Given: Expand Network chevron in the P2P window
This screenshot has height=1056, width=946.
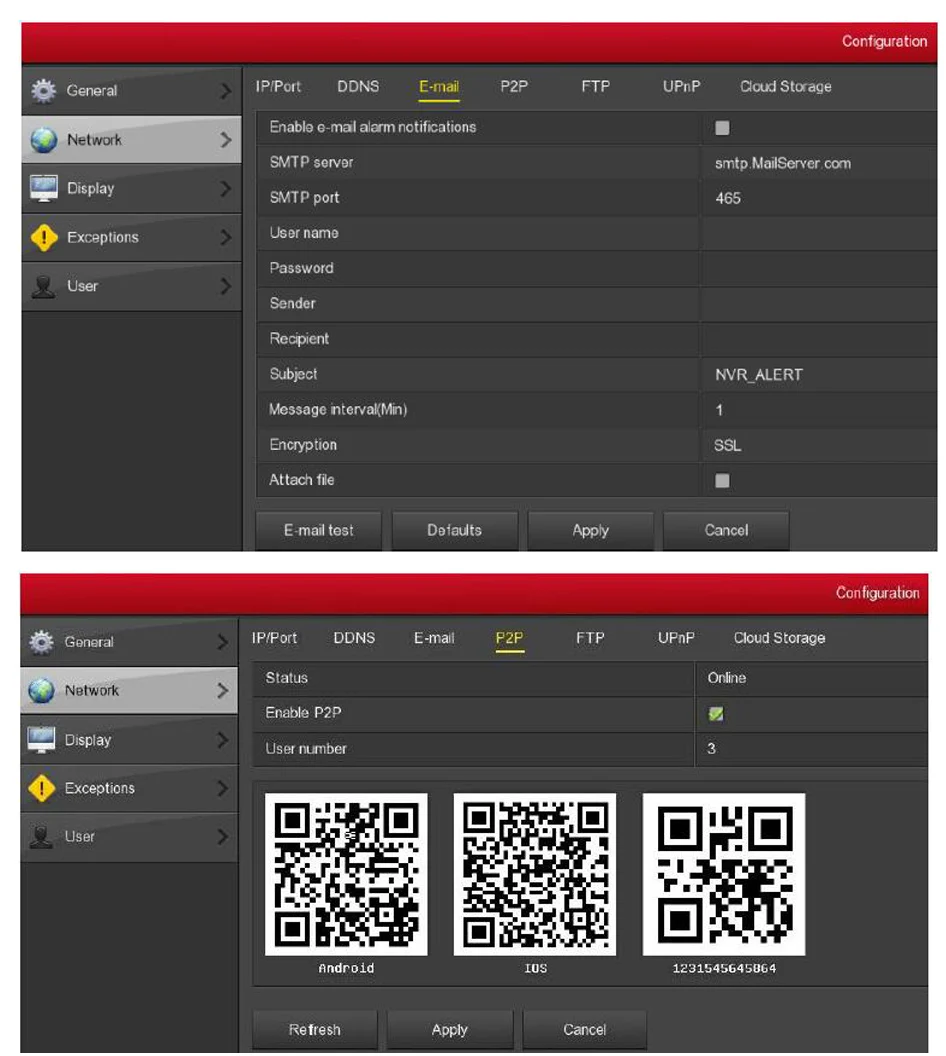Looking at the screenshot, I should click(x=222, y=691).
